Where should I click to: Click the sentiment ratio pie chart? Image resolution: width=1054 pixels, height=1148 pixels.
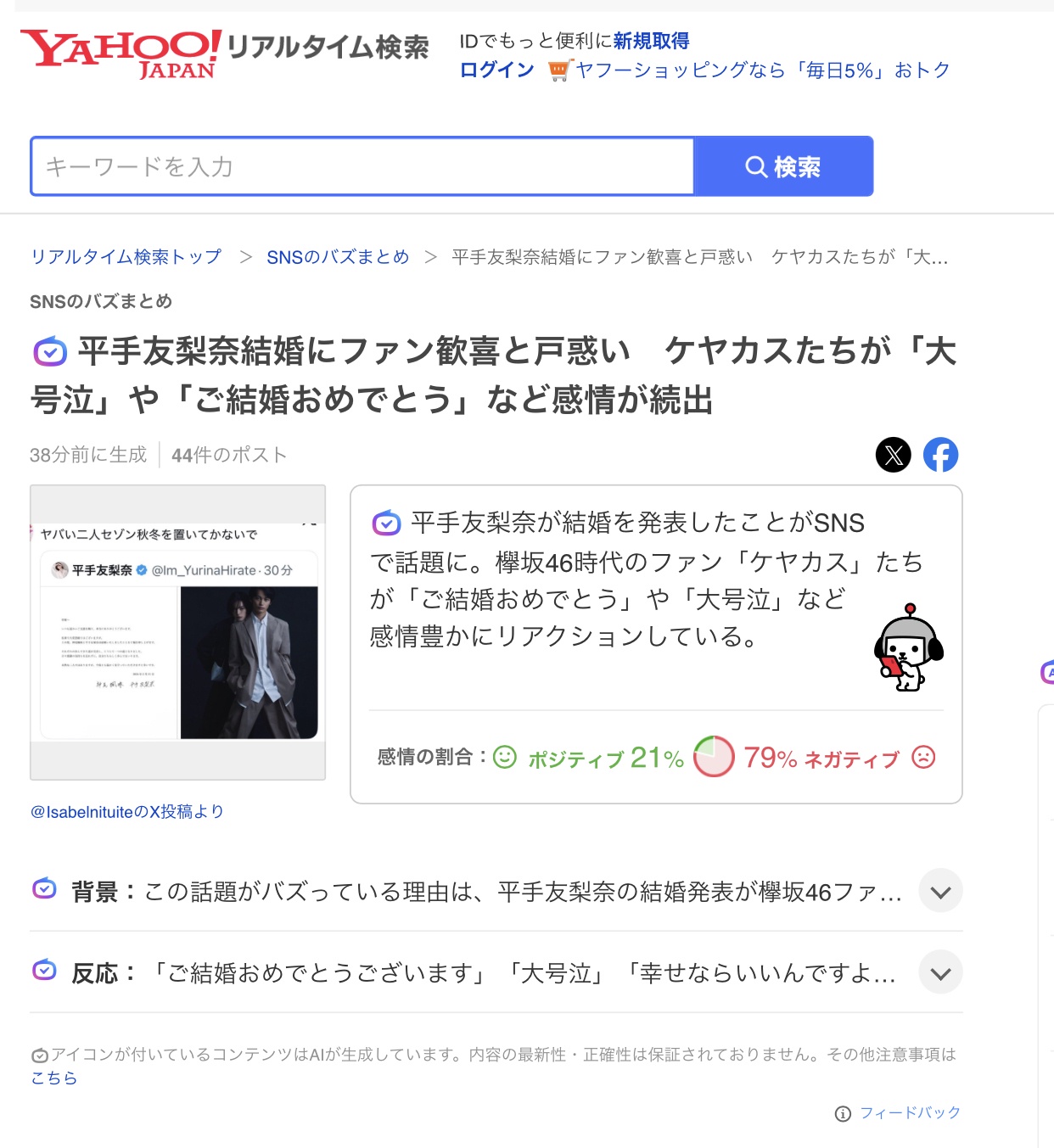(x=714, y=756)
